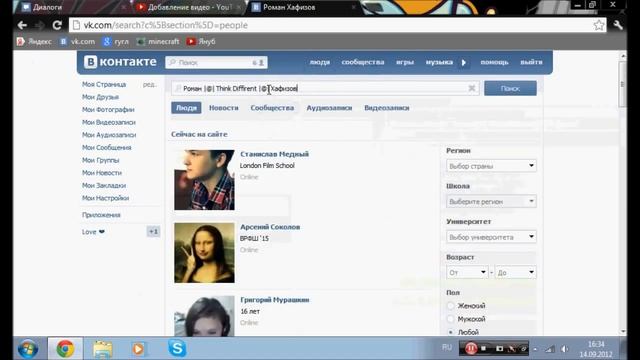Go back with the browser back arrow
Image resolution: width=640 pixels, height=360 pixels.
click(x=22, y=25)
